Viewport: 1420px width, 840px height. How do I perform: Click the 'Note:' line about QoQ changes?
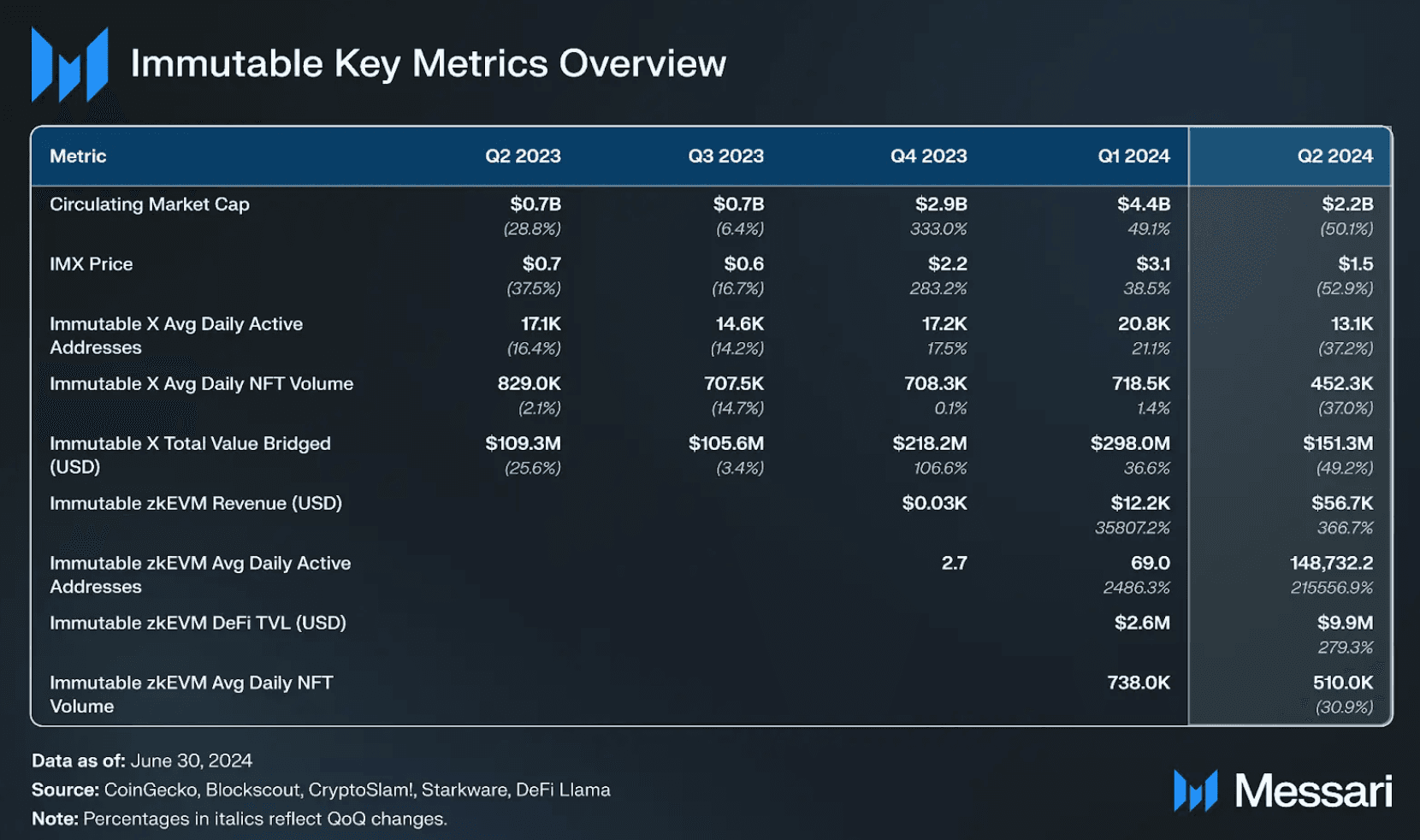[240, 819]
